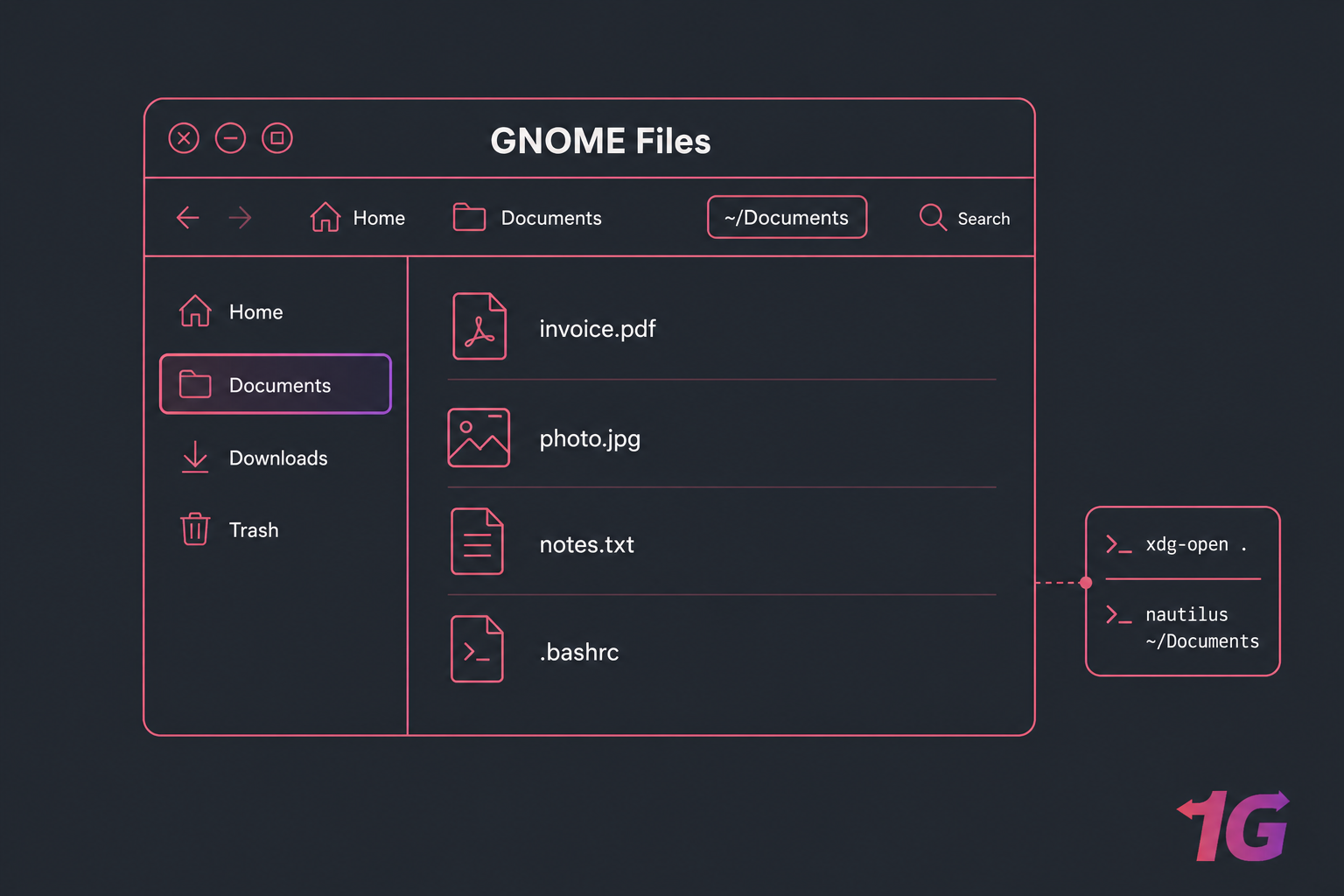The height and width of the screenshot is (896, 1344).
Task: Go forward with the right arrow
Action: 240,217
